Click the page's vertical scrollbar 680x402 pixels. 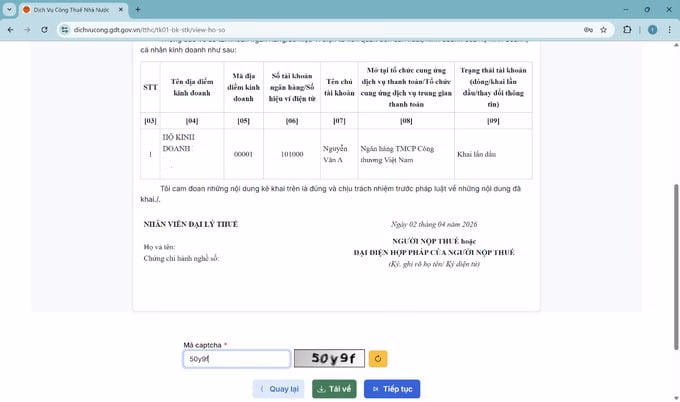click(675, 200)
